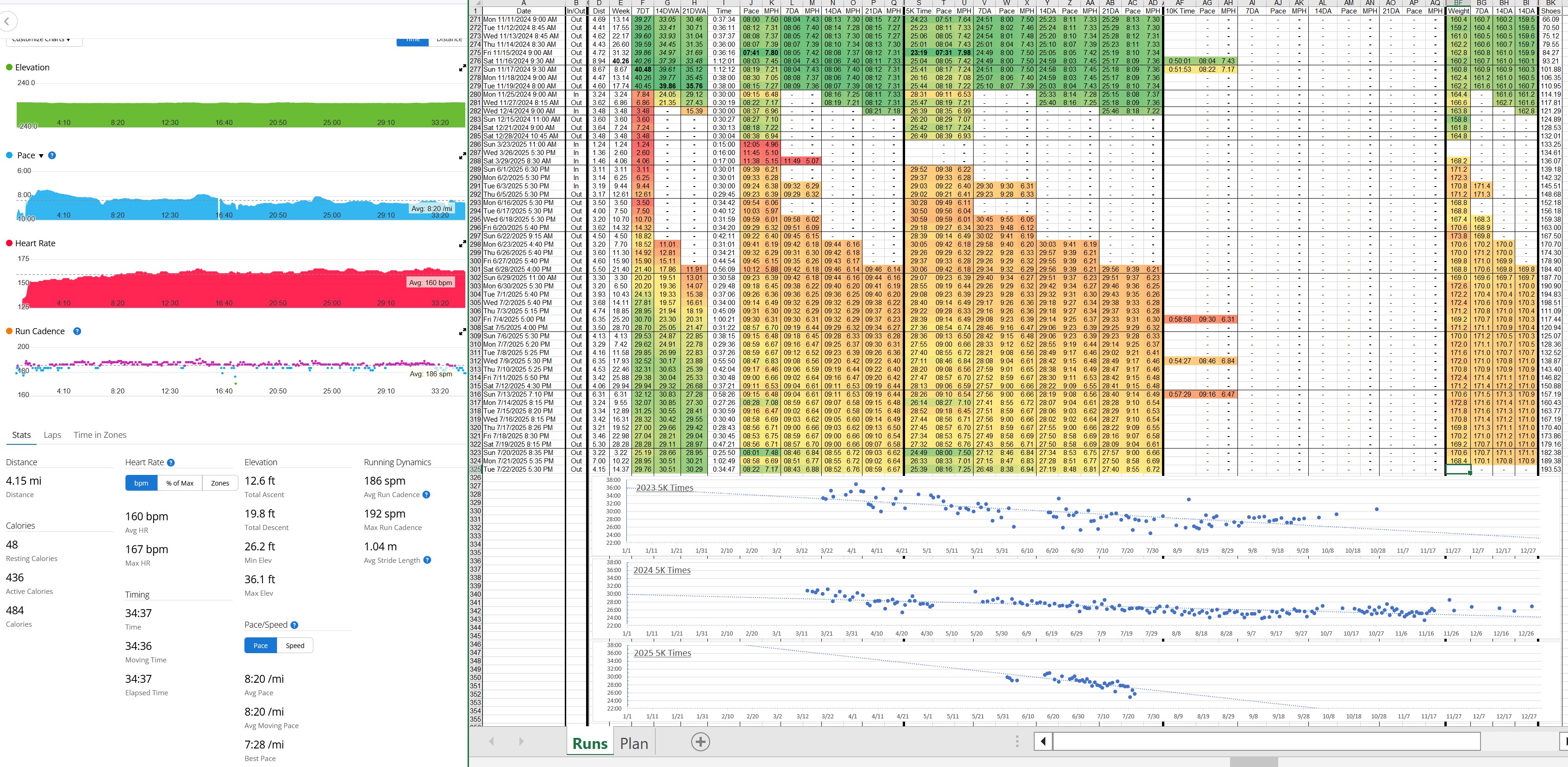Select column BF header in Excel
The width and height of the screenshot is (1568, 767).
click(1458, 3)
